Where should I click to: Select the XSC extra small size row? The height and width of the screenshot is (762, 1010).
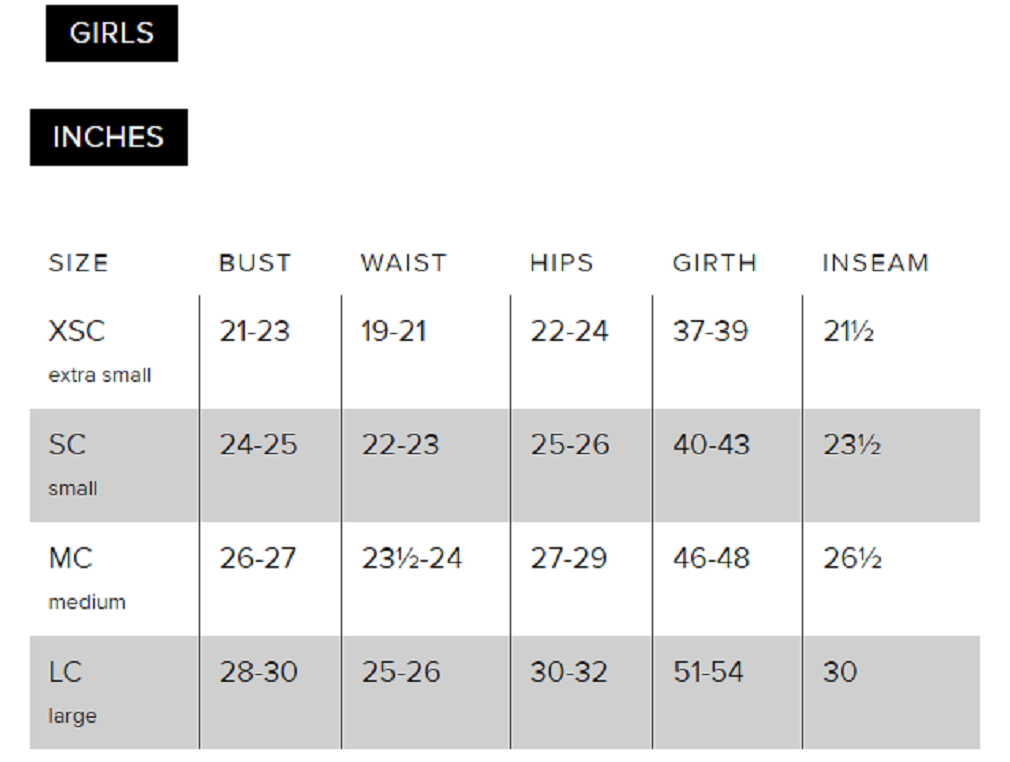click(x=77, y=331)
